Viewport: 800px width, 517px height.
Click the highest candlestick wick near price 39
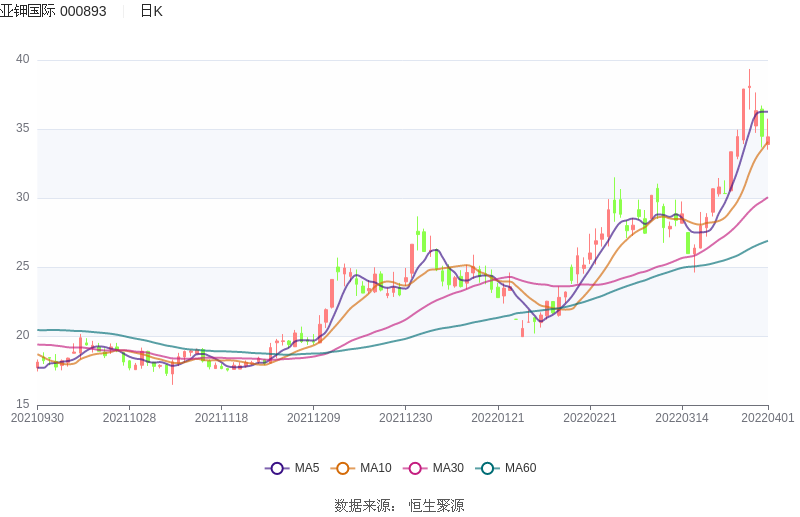(x=749, y=76)
